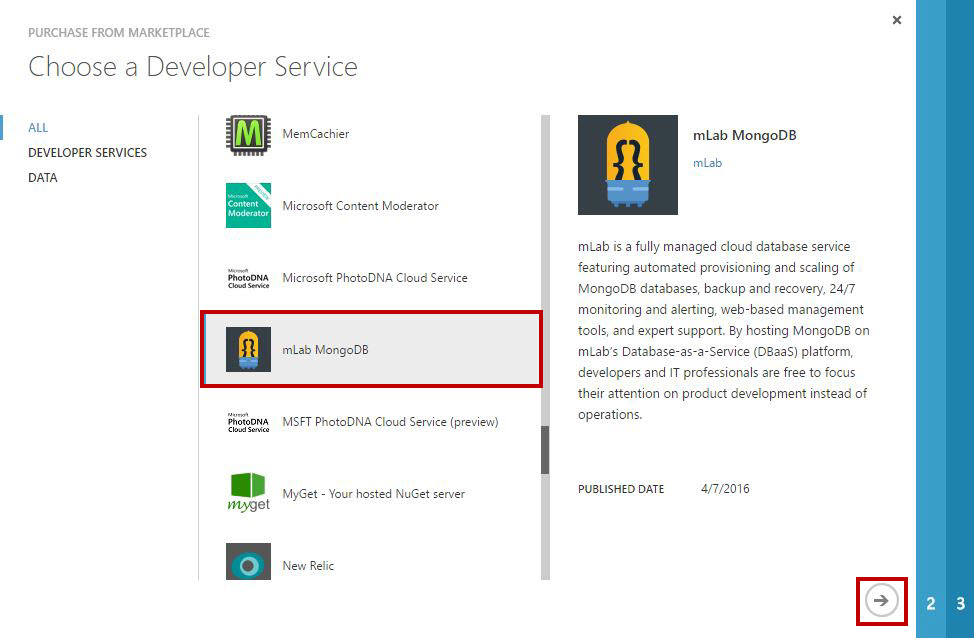974x638 pixels.
Task: Open the mLab publisher link
Action: [708, 163]
